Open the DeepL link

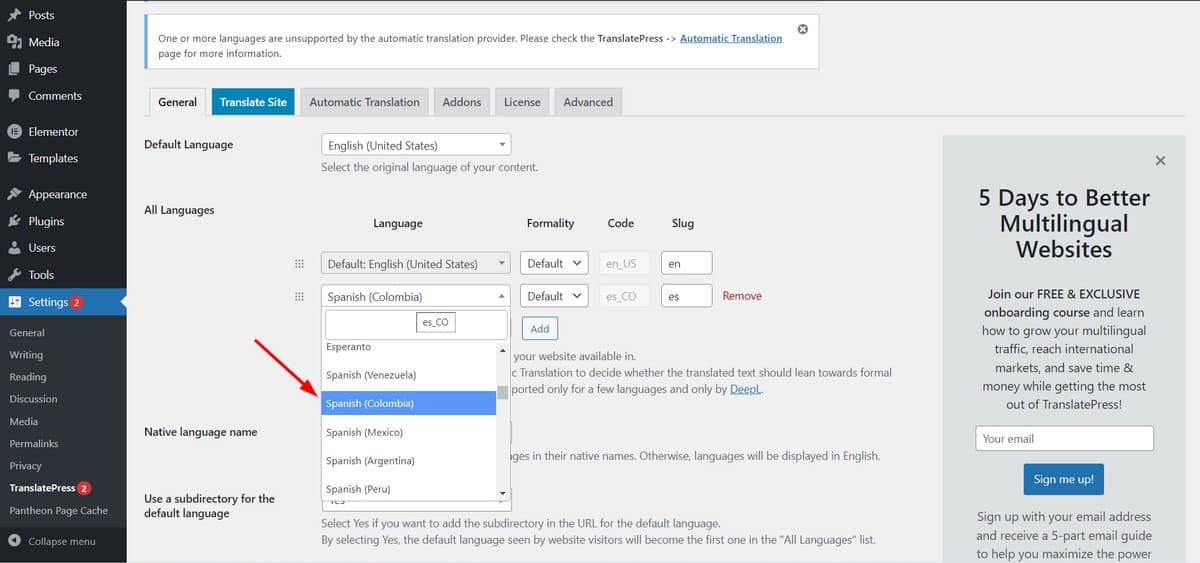coord(745,390)
